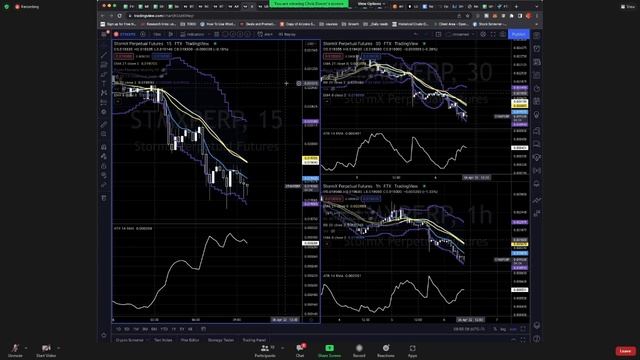
Task: Open the Indicators dialog
Action: (193, 34)
